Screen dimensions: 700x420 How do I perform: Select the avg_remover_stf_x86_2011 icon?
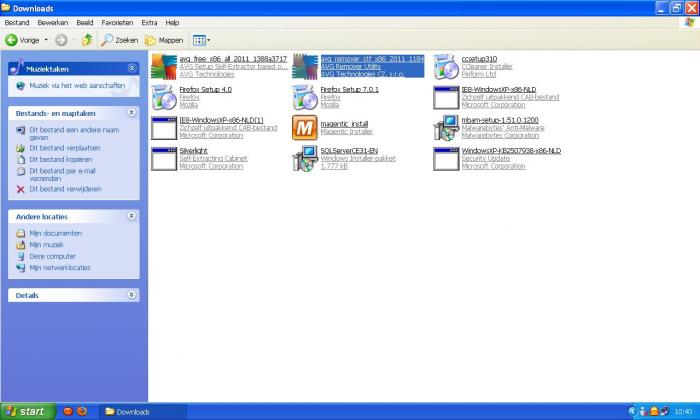tap(305, 67)
